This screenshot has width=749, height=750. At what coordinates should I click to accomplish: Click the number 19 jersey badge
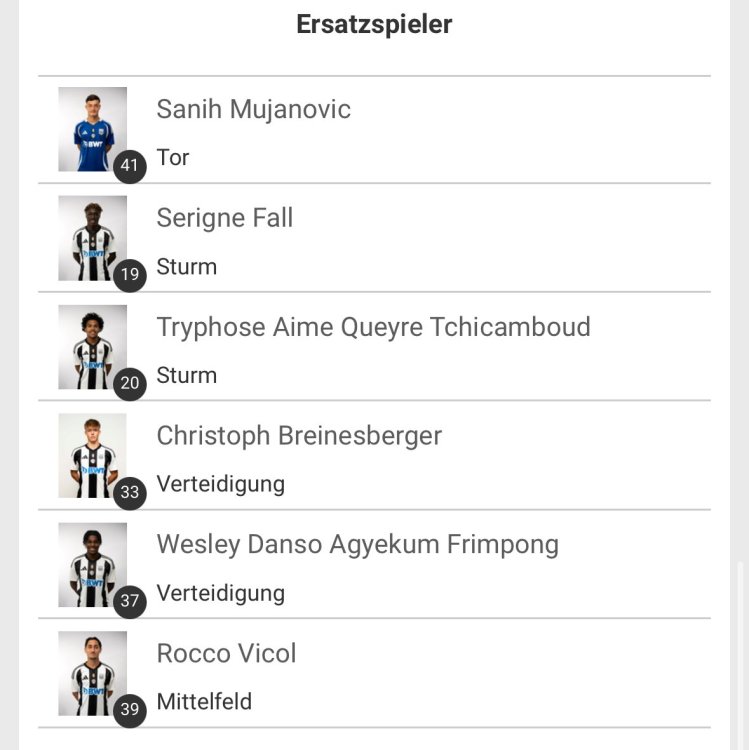point(129,275)
